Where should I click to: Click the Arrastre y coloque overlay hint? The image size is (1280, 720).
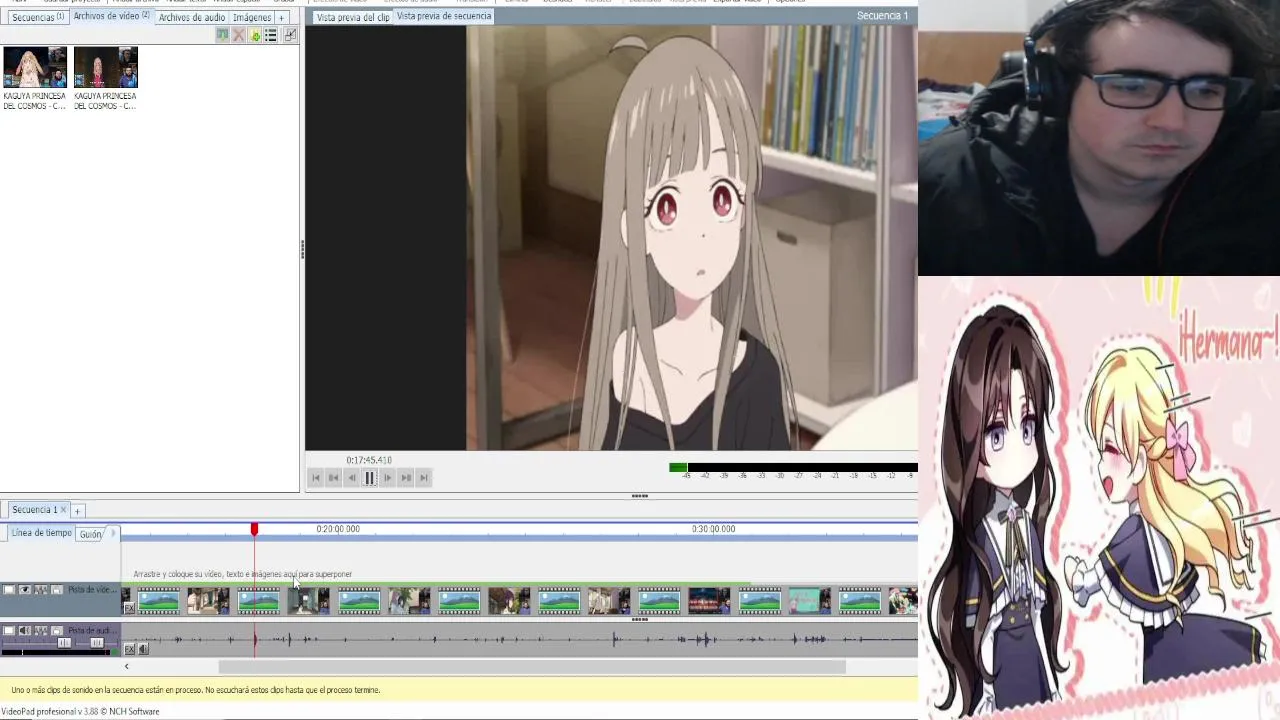[242, 575]
